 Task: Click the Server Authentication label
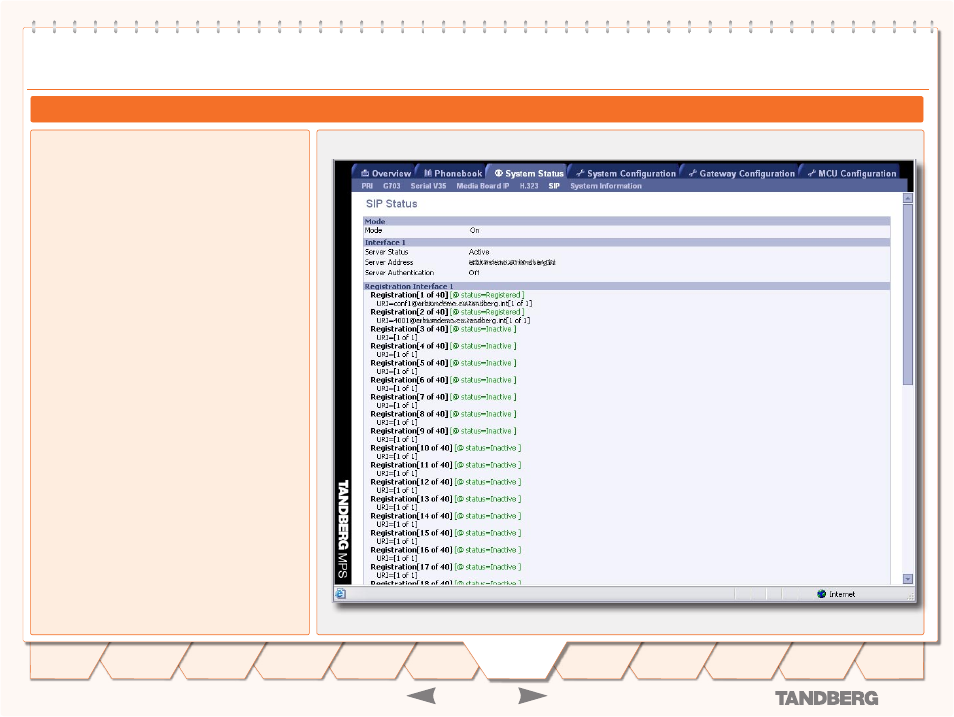click(x=399, y=273)
